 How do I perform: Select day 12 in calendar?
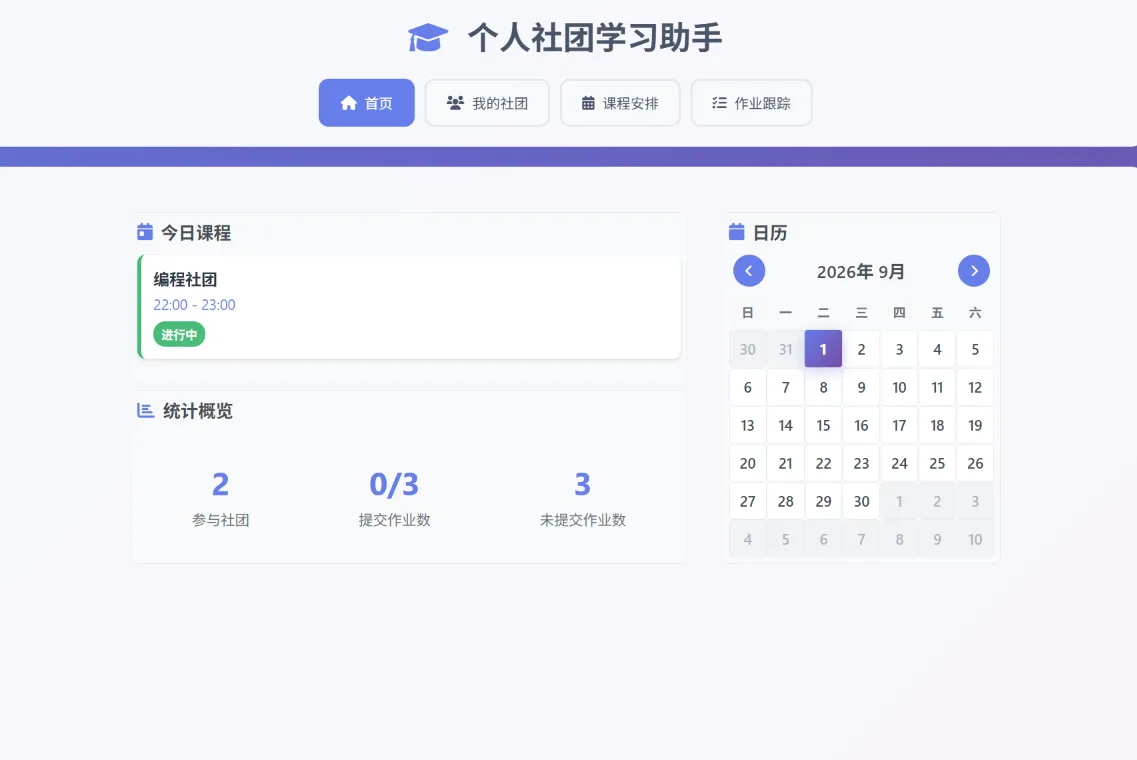975,387
